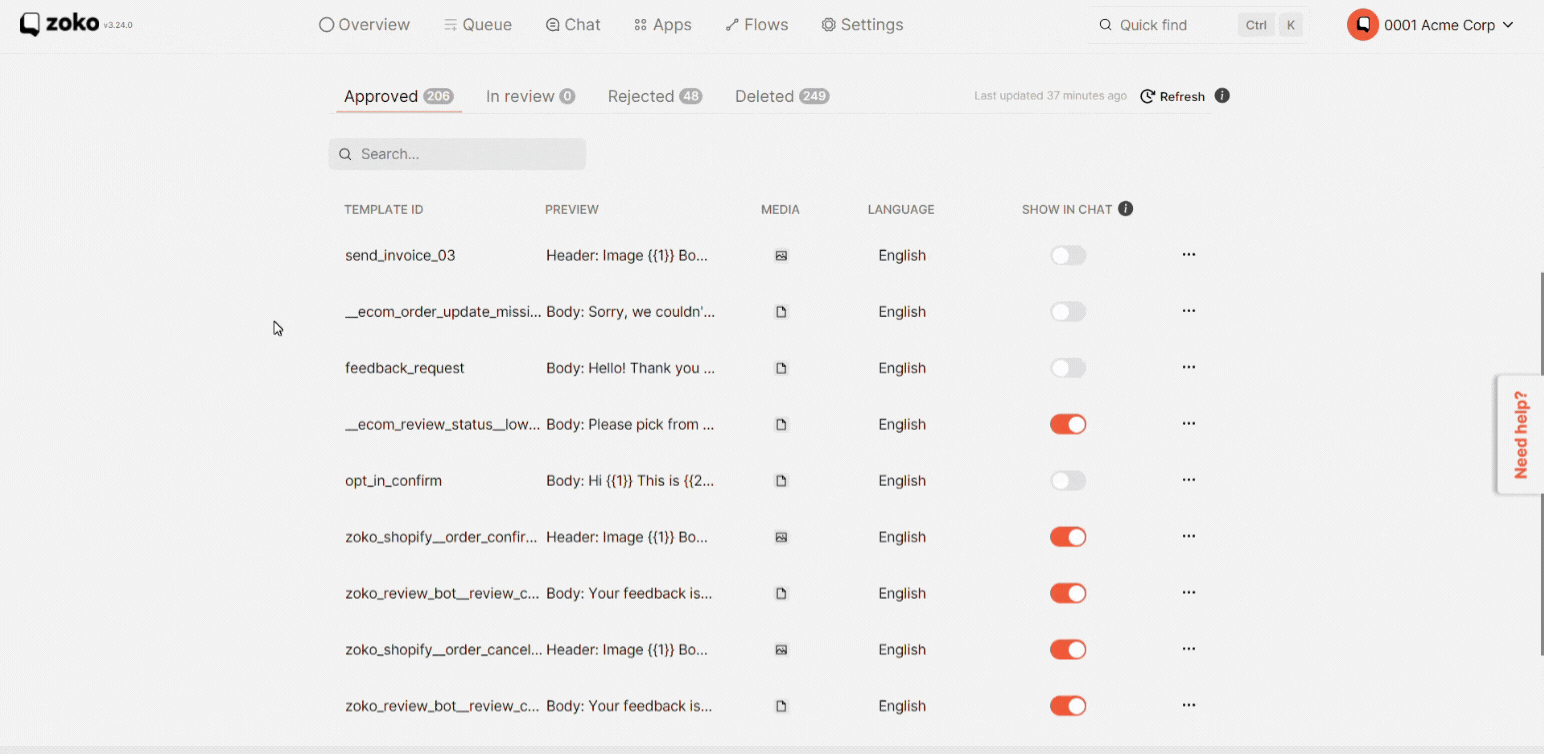Expand the 0001 Acme Corp account dropdown
Image resolution: width=1544 pixels, height=754 pixels.
click(1508, 25)
